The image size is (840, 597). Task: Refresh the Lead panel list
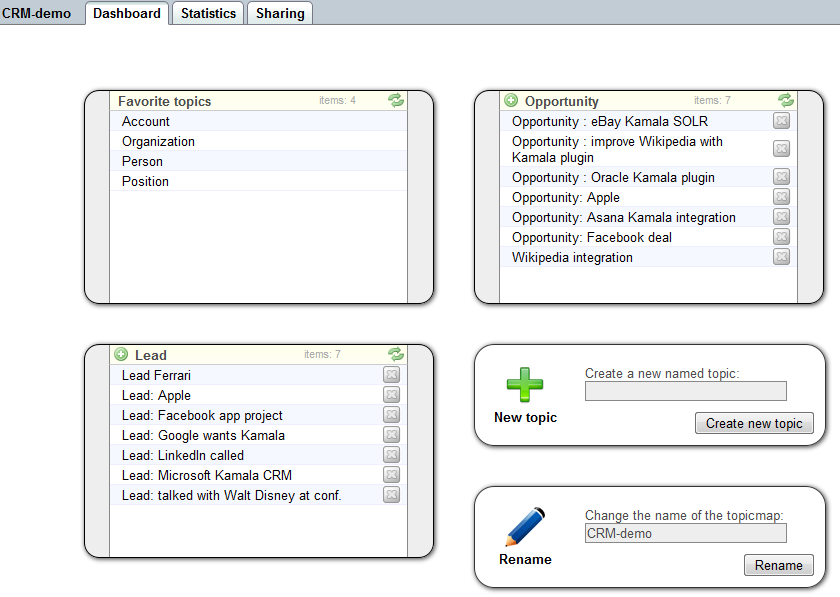[x=396, y=354]
